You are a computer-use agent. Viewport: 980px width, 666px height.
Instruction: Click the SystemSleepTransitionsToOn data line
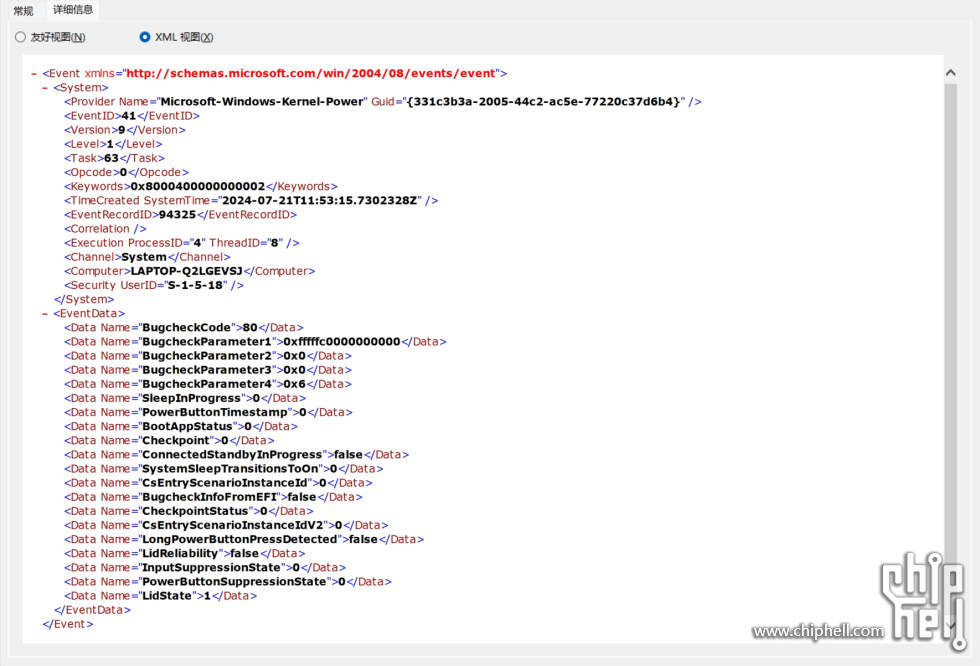[224, 469]
